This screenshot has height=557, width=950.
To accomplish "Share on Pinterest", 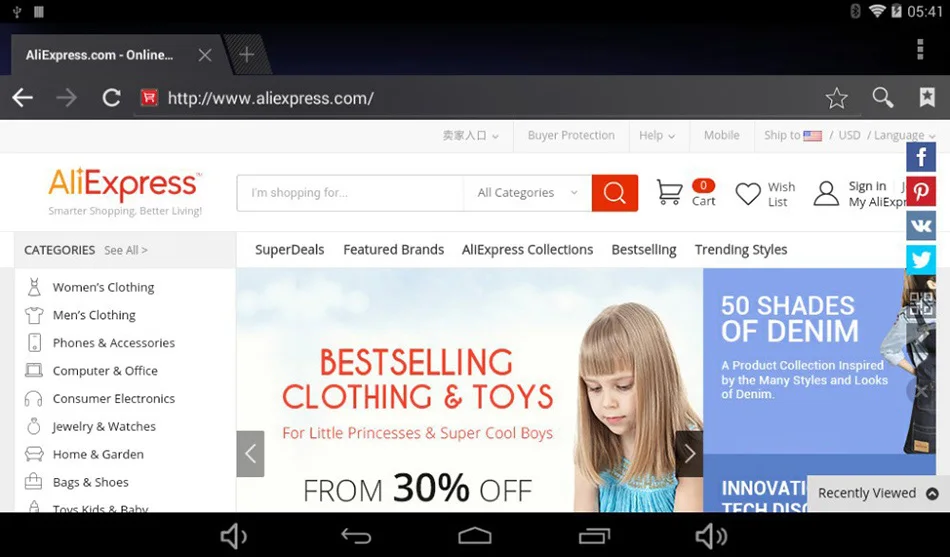I will click(x=921, y=192).
